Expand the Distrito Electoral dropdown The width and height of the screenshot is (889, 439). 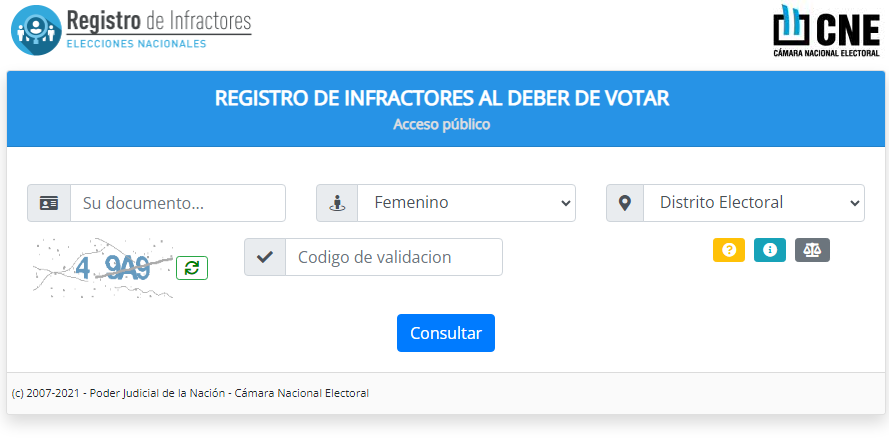point(754,203)
